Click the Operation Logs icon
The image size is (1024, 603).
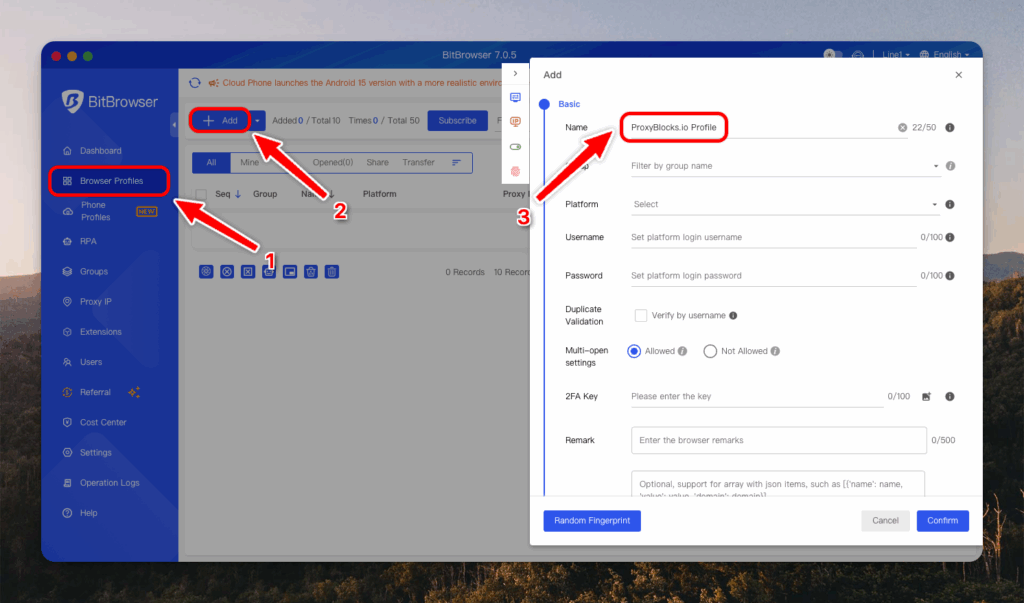pos(67,483)
